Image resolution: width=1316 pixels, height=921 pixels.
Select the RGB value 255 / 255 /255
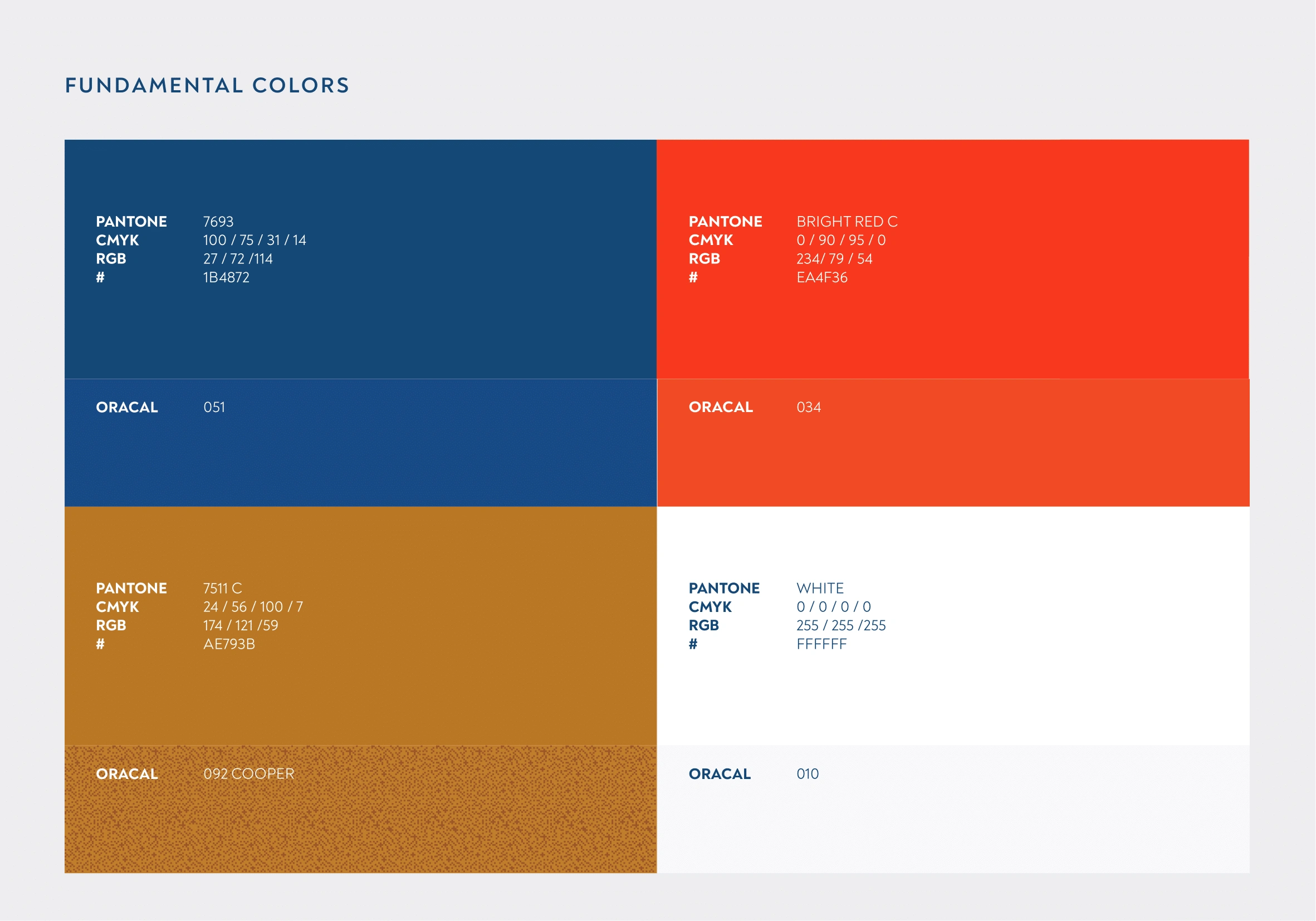[x=841, y=625]
